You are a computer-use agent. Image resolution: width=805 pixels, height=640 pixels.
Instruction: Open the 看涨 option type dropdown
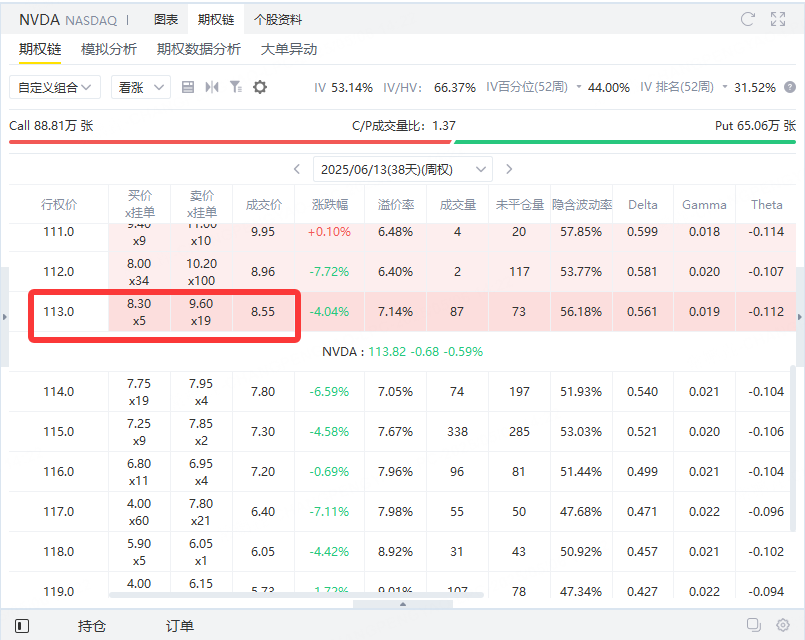pos(141,87)
